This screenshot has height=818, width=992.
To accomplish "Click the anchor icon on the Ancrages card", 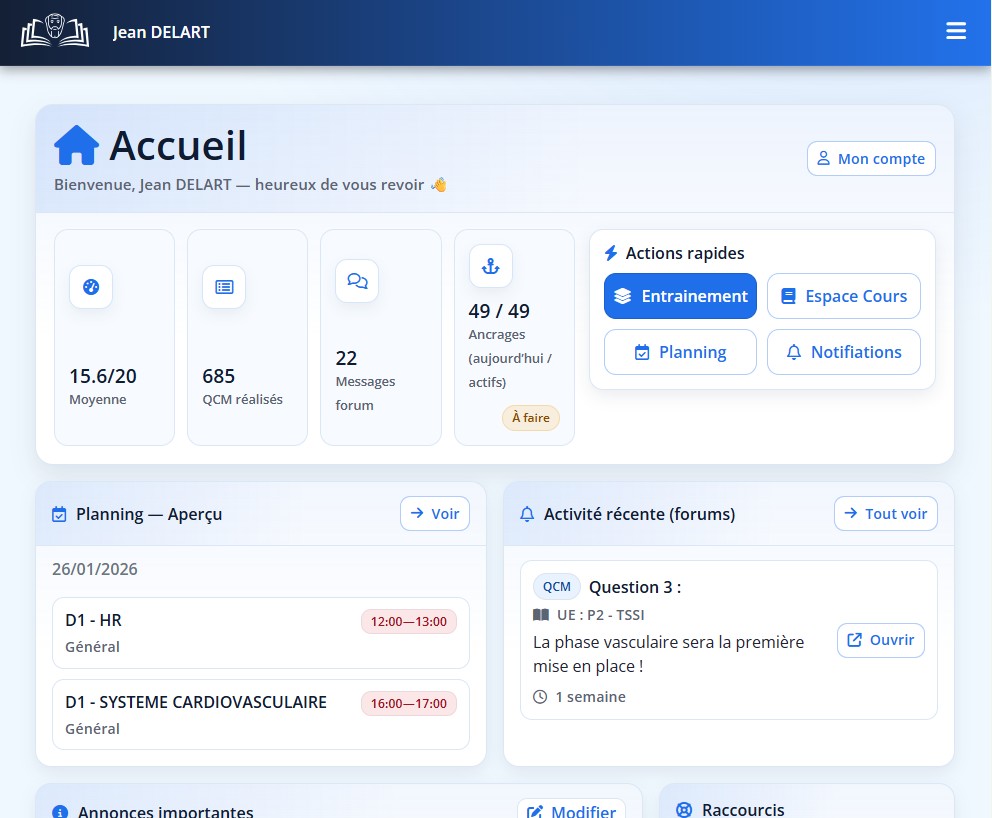I will pyautogui.click(x=490, y=266).
